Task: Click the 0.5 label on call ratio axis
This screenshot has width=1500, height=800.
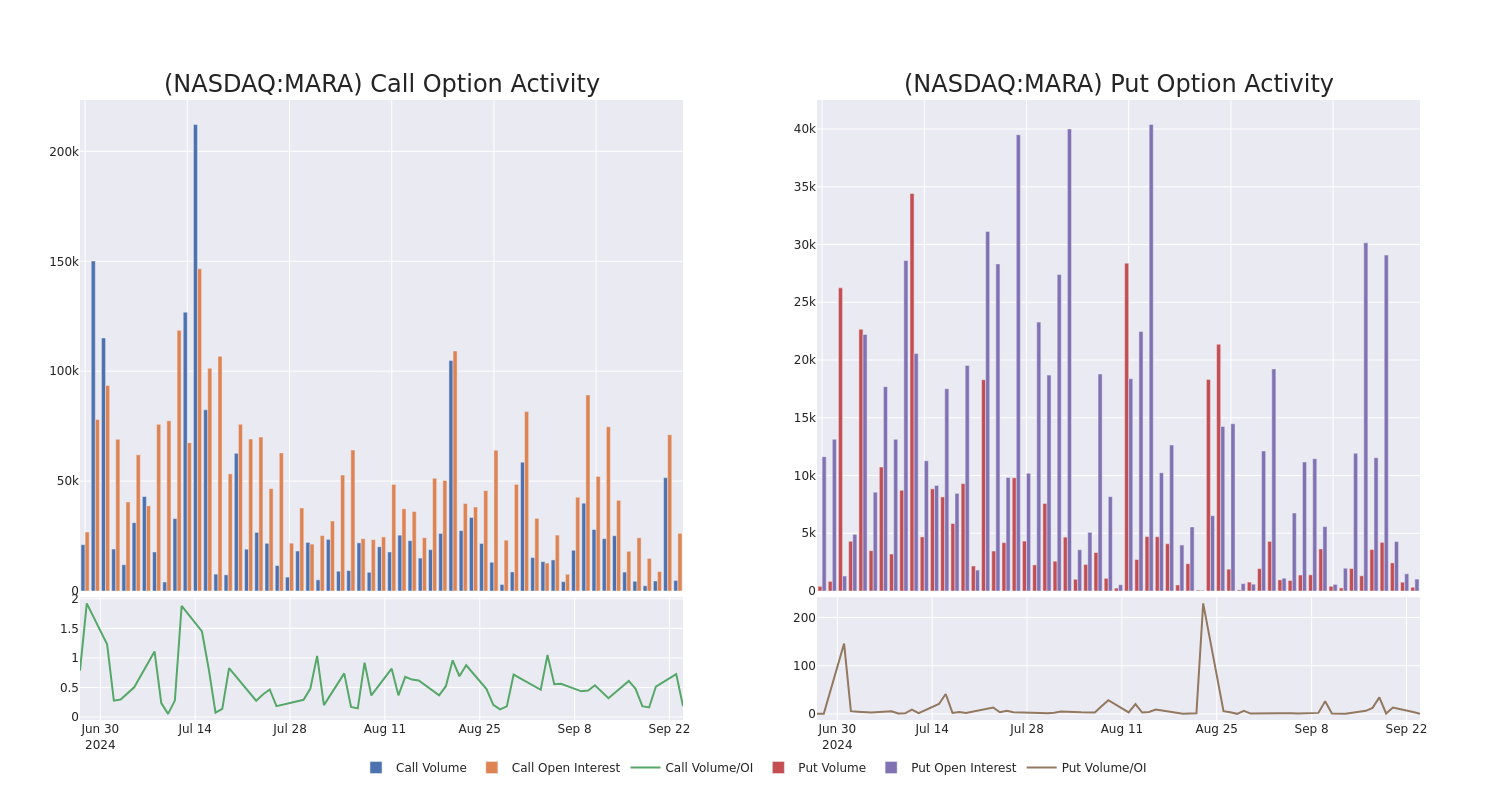Action: 69,688
